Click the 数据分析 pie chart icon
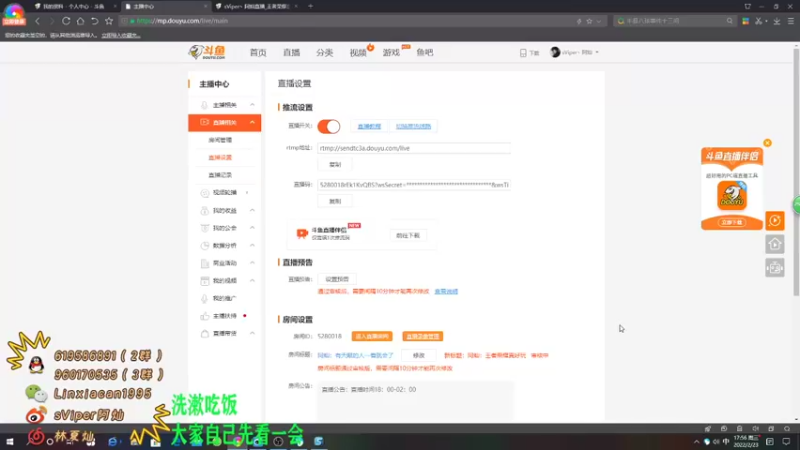Image resolution: width=800 pixels, height=450 pixels. point(204,245)
